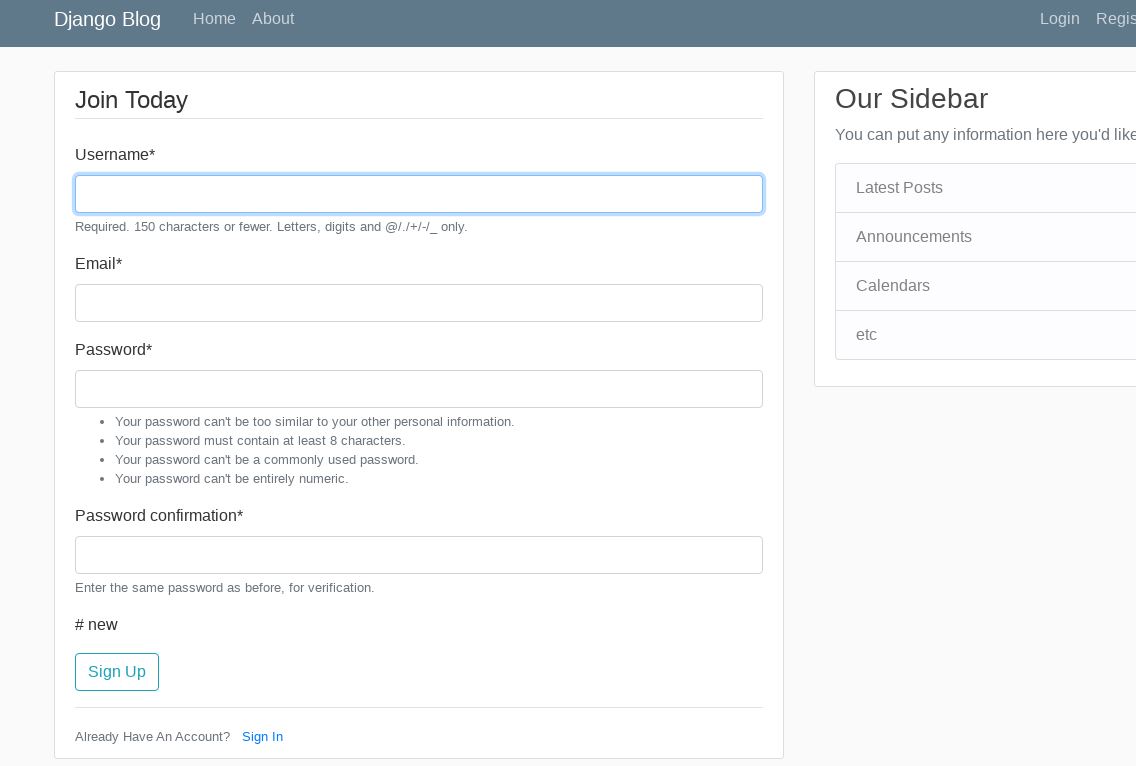The image size is (1136, 766).
Task: Select Announcements in sidebar
Action: 913,237
